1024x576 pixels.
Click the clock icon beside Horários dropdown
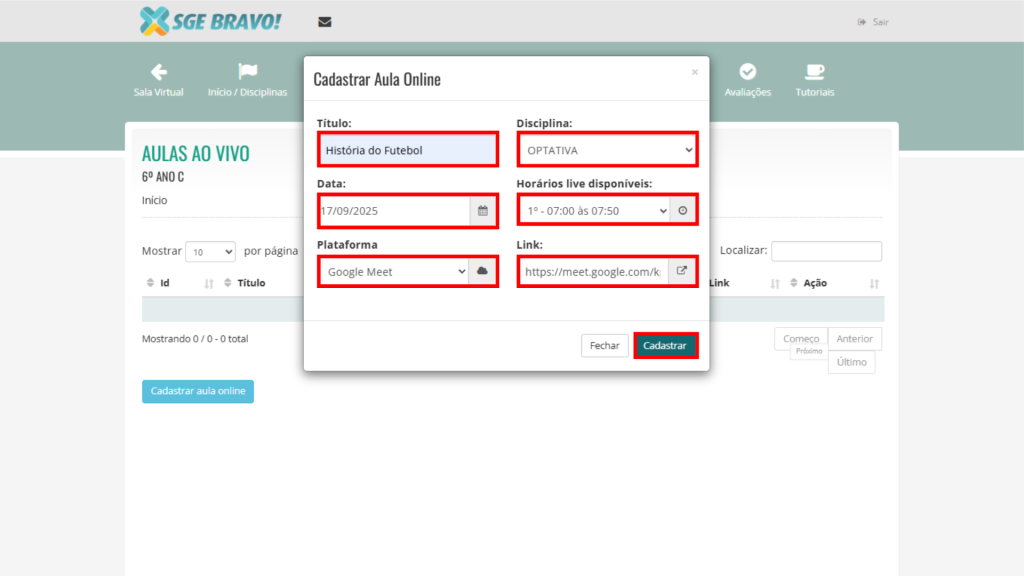(683, 211)
